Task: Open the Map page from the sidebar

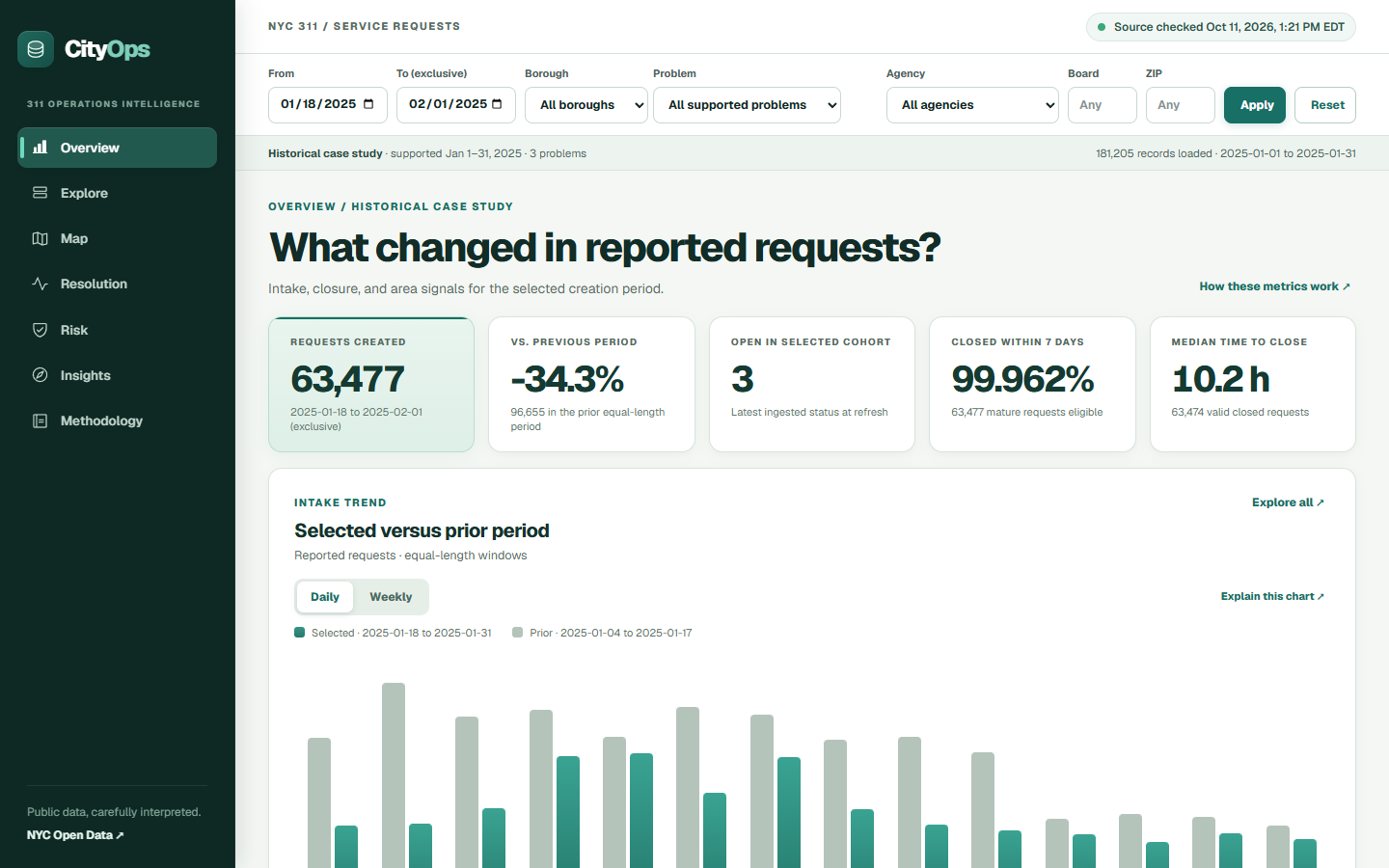Action: [x=117, y=238]
